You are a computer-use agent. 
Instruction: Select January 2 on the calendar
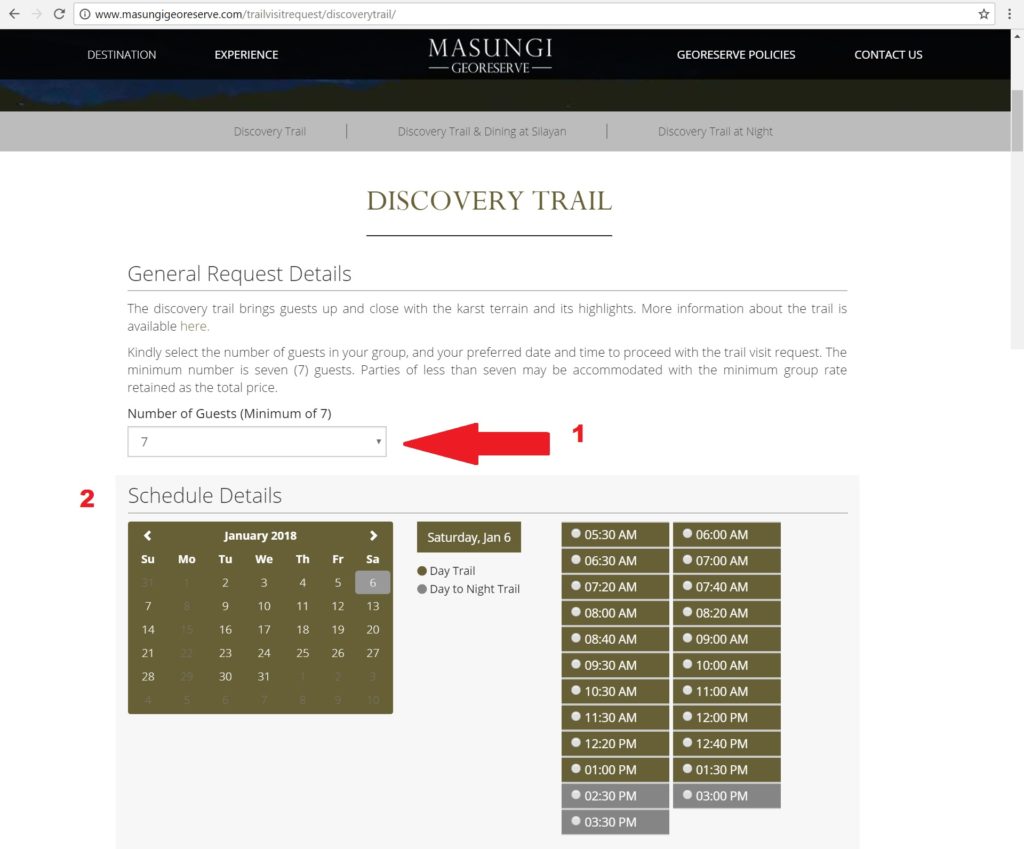click(x=225, y=583)
